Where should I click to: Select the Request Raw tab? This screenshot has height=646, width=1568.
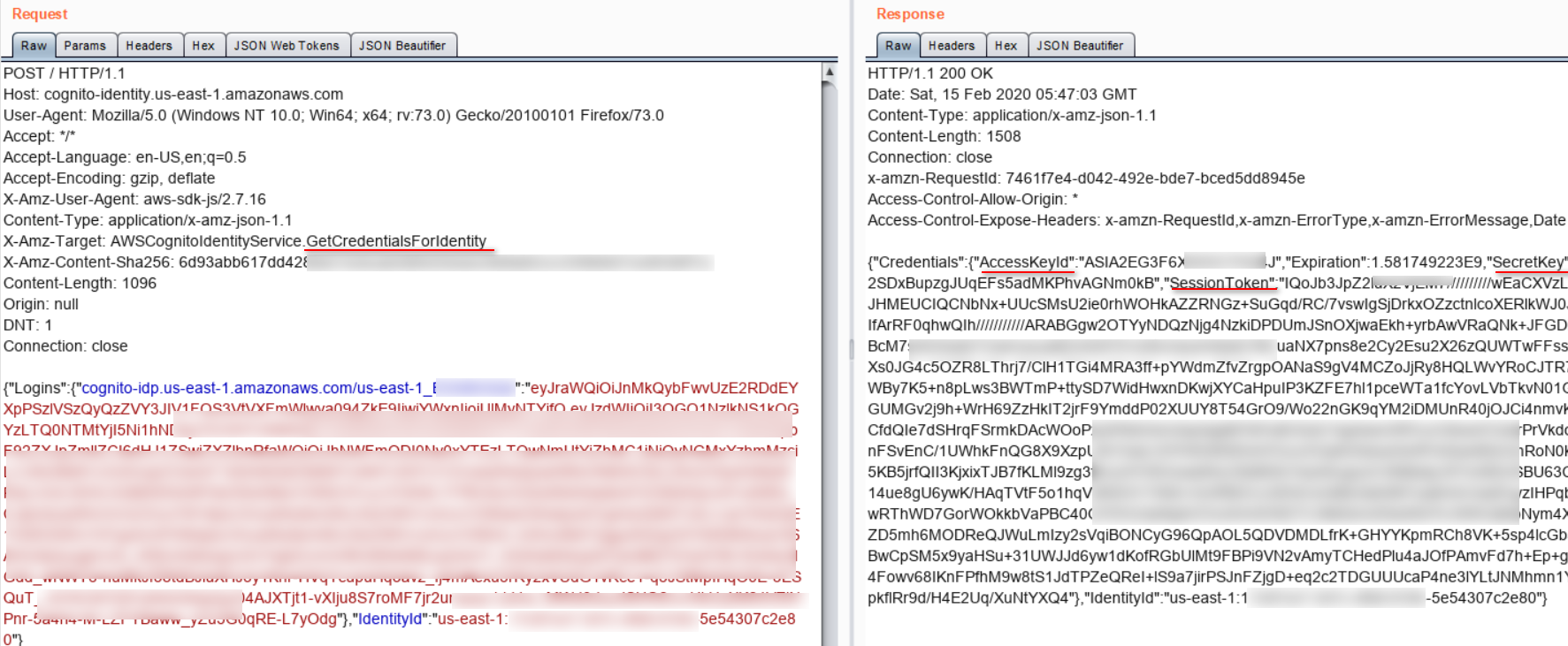[x=34, y=45]
